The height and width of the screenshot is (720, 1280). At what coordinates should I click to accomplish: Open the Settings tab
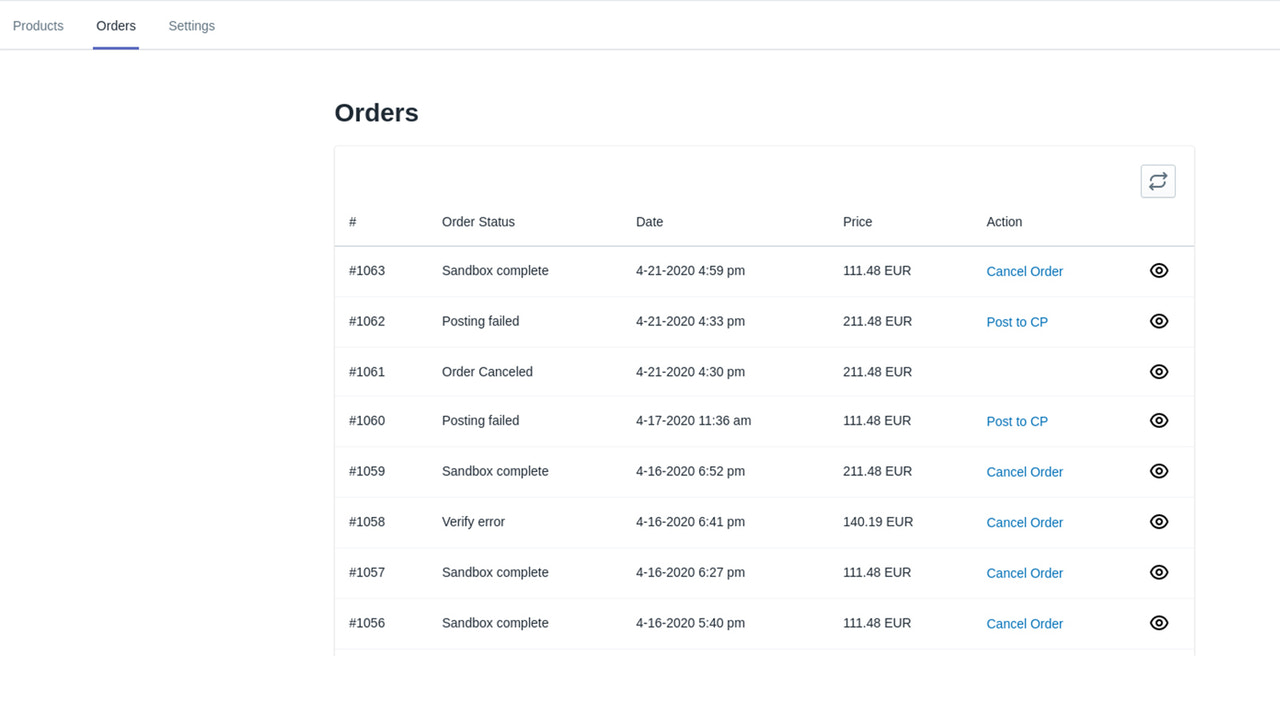pyautogui.click(x=191, y=25)
